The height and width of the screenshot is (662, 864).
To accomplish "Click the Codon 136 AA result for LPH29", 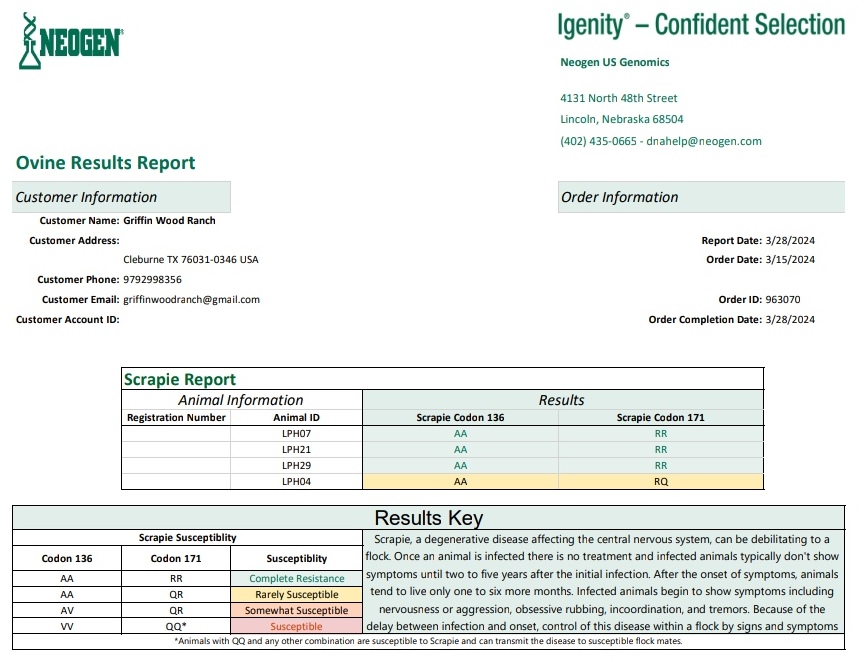I will pyautogui.click(x=461, y=466).
